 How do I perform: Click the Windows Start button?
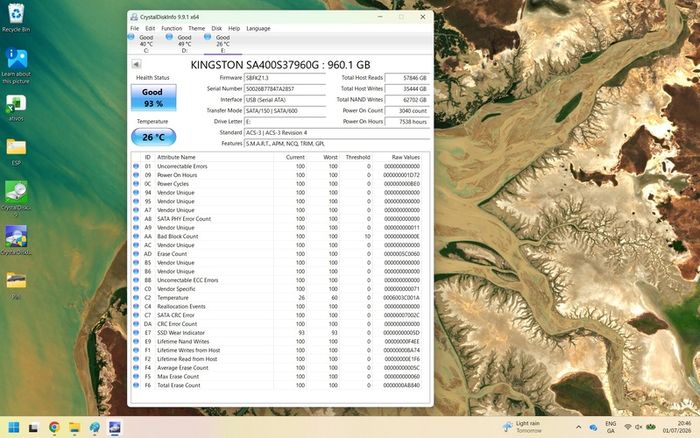(x=14, y=427)
